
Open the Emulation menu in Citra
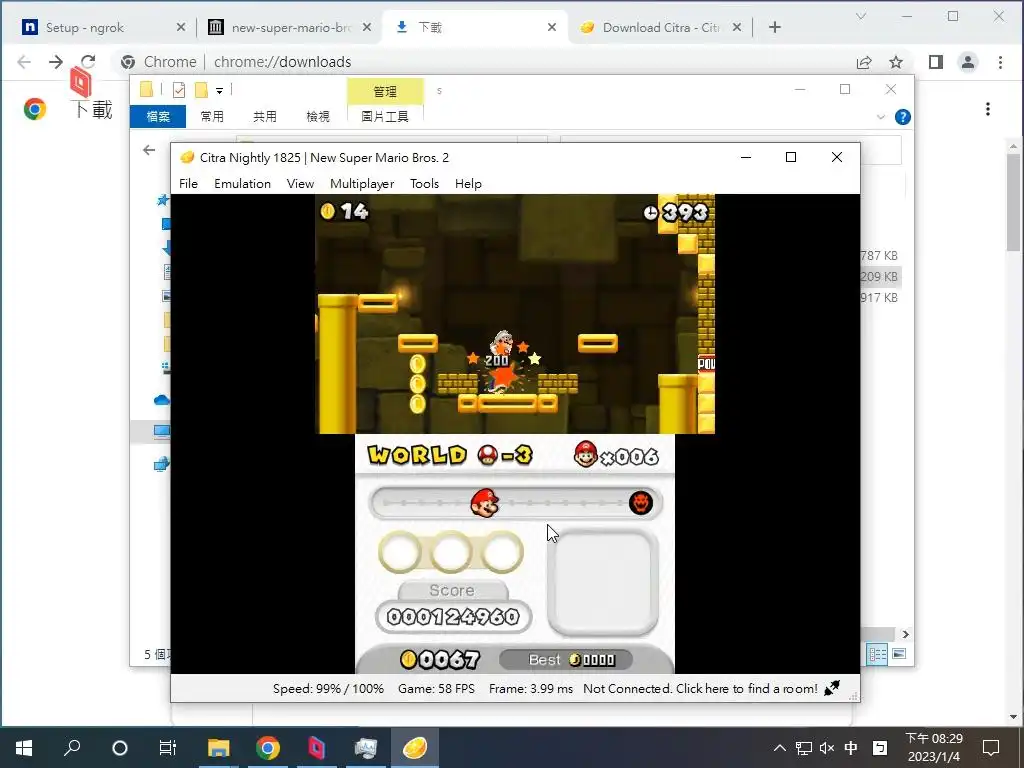(x=242, y=184)
